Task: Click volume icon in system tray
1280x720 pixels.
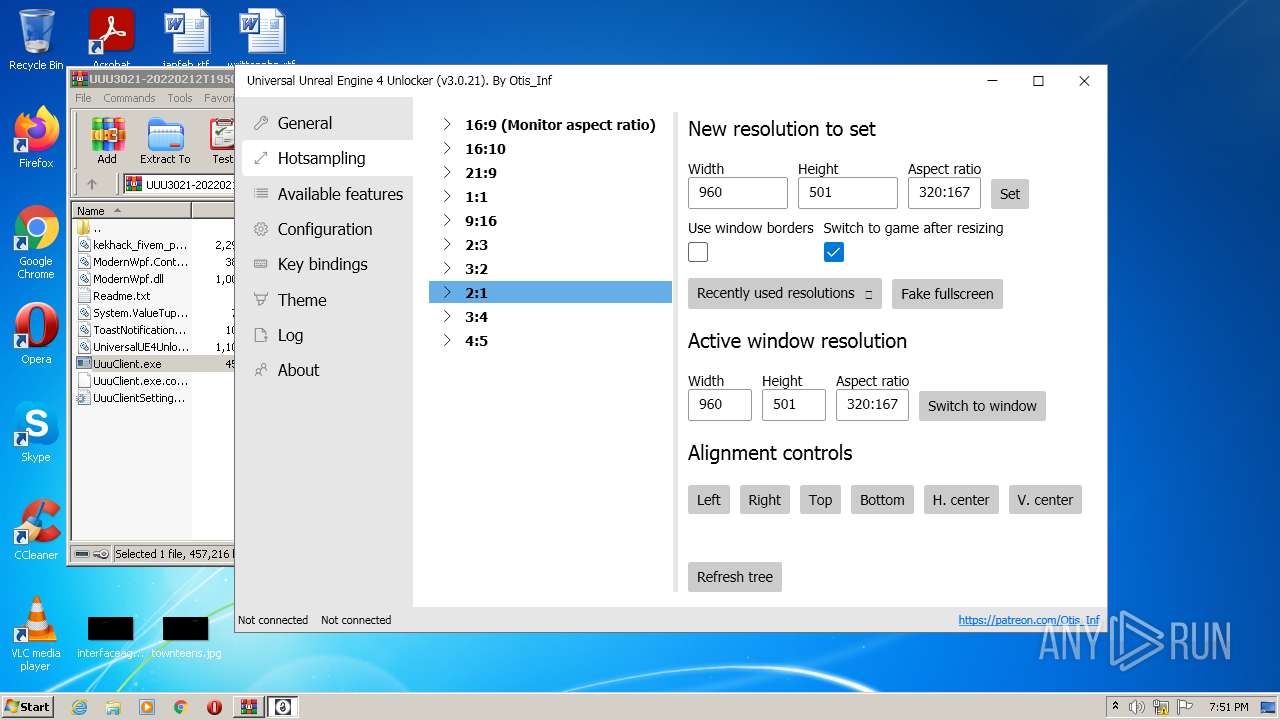Action: 1137,707
